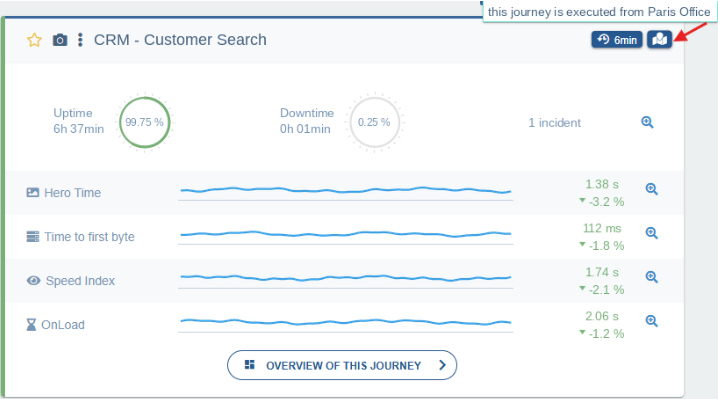
Task: Click the '1.74 s' Speed Index value
Action: click(602, 272)
